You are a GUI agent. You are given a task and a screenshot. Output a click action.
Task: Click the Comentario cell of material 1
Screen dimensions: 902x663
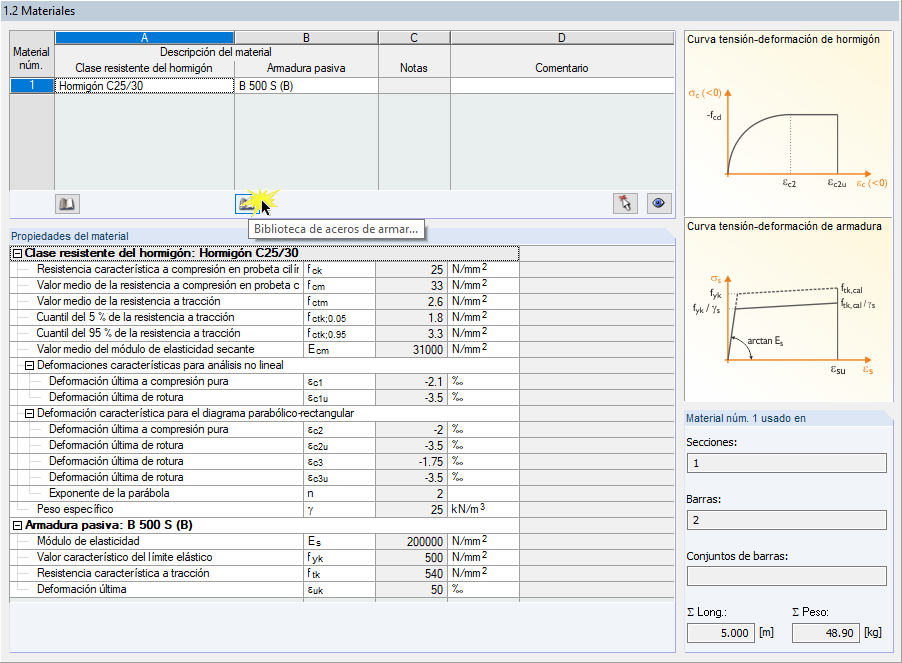pyautogui.click(x=562, y=86)
